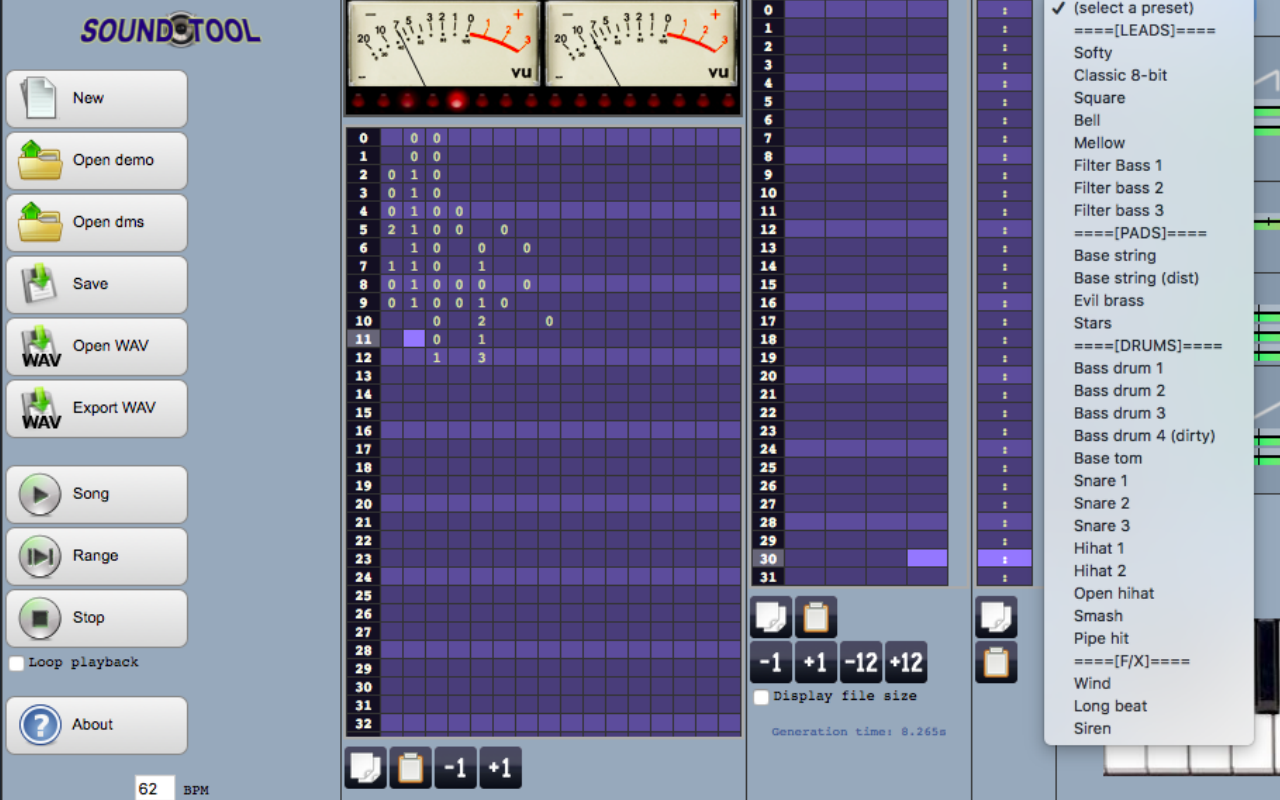
Task: Select the Bass drum 1 preset
Action: [1119, 368]
